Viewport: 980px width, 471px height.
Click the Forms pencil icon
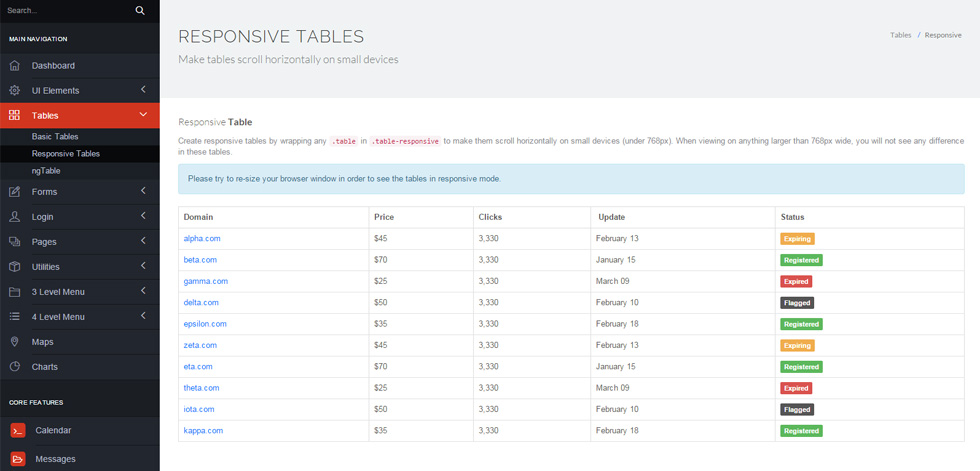point(14,192)
